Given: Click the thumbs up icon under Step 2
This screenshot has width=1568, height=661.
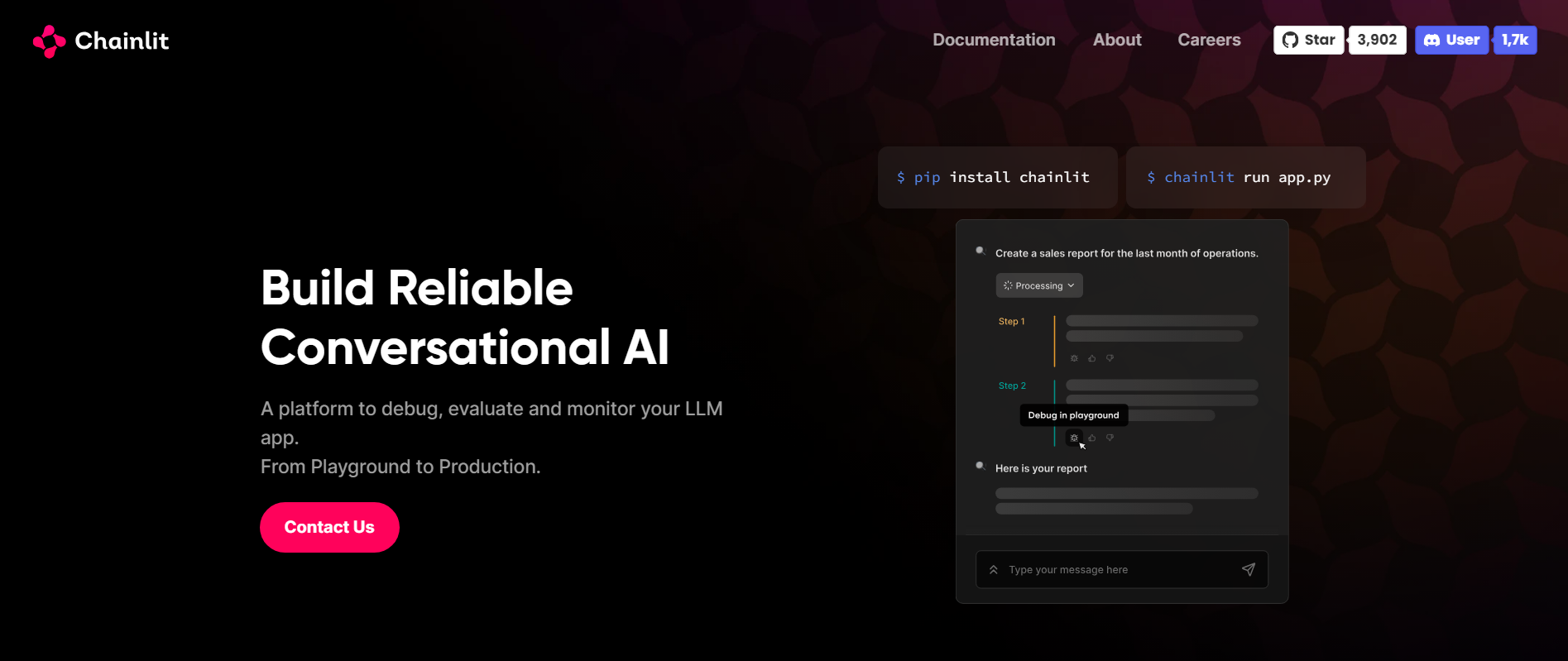Looking at the screenshot, I should click(x=1092, y=438).
